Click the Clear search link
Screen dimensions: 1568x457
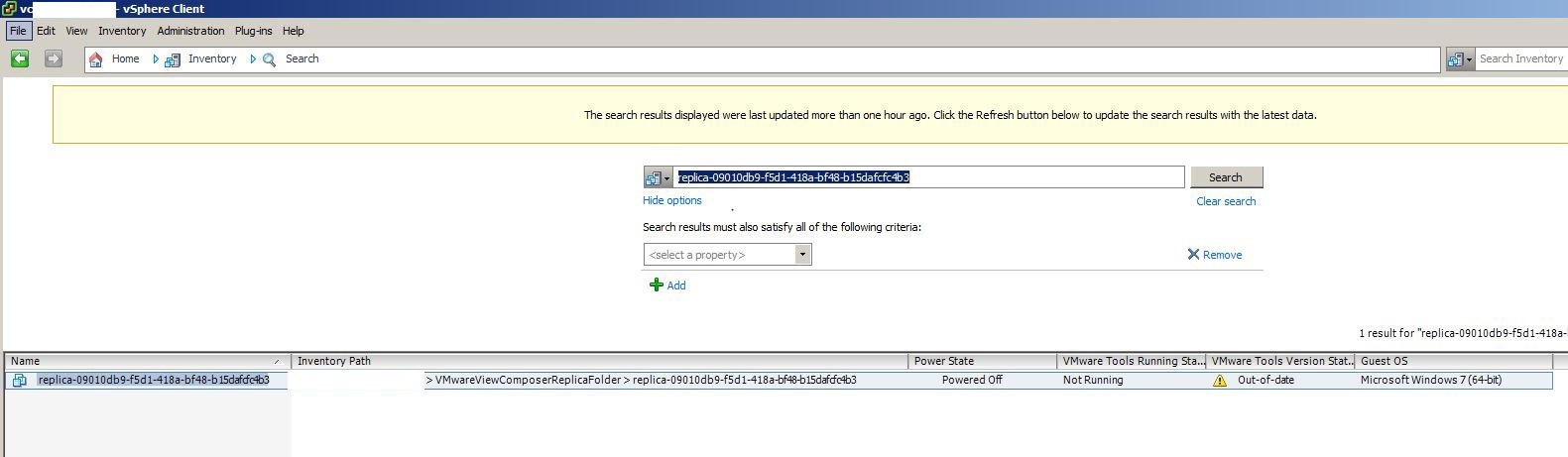(1226, 201)
